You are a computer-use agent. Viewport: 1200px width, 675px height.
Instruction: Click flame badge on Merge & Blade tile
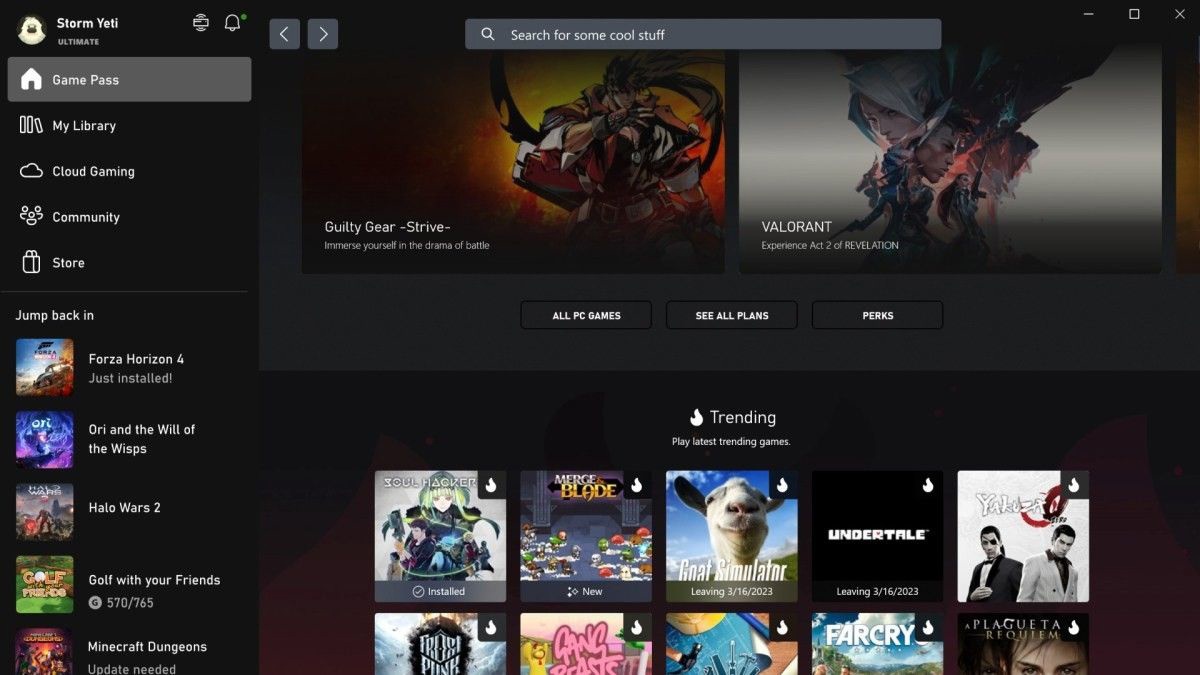pos(637,485)
